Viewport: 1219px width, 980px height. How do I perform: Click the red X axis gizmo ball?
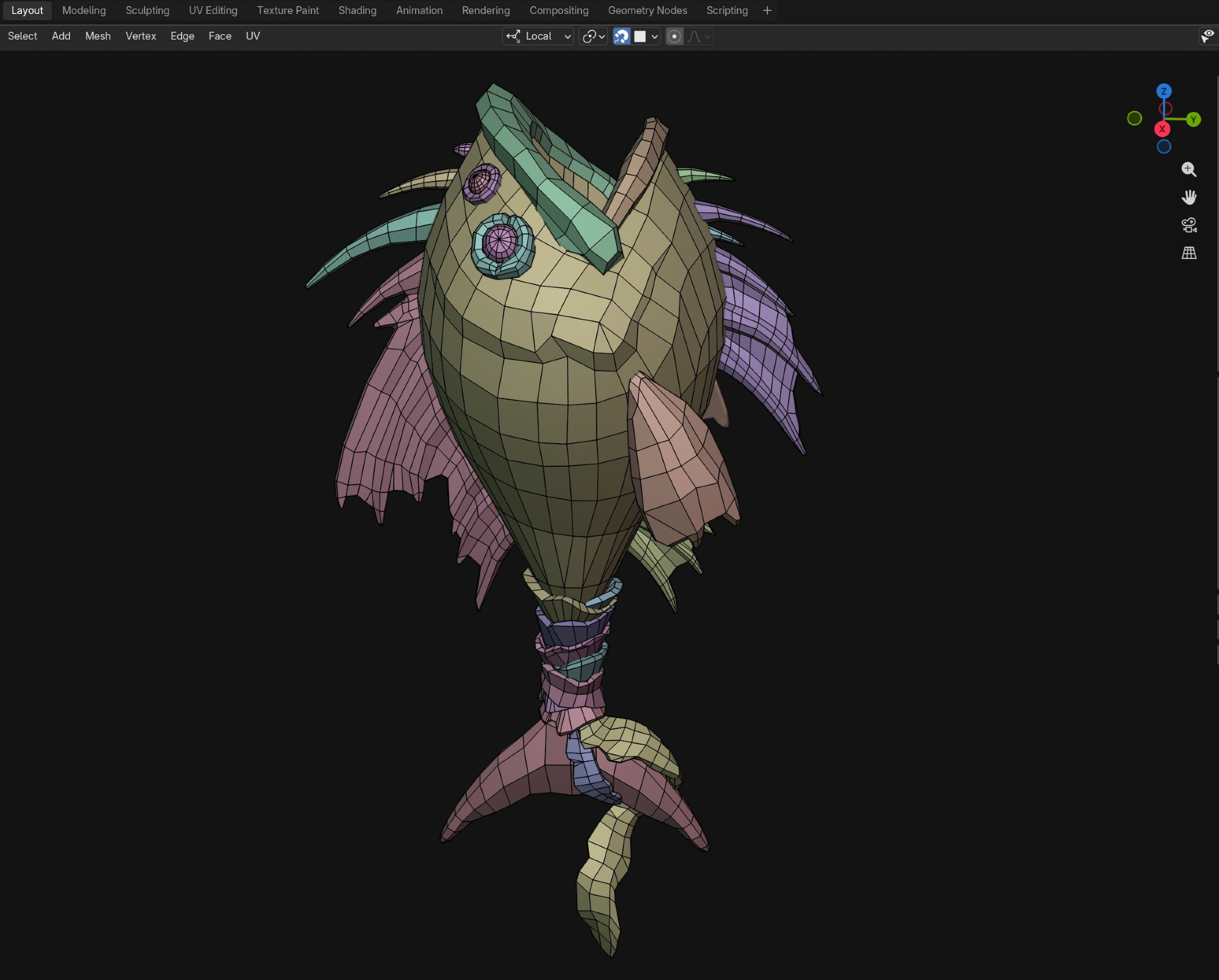pyautogui.click(x=1162, y=129)
